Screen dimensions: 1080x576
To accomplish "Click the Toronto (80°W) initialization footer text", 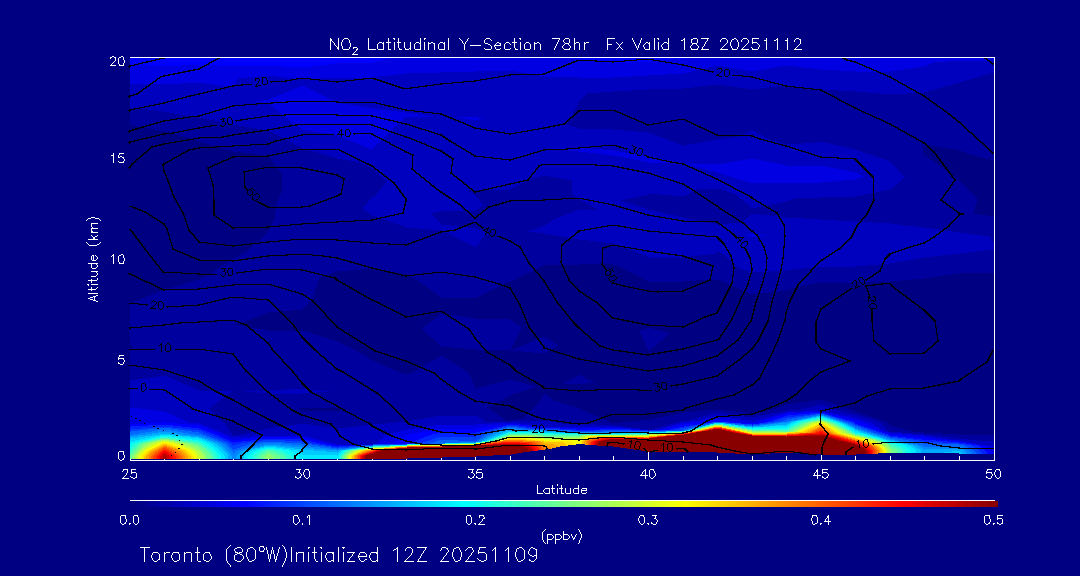I will (339, 555).
